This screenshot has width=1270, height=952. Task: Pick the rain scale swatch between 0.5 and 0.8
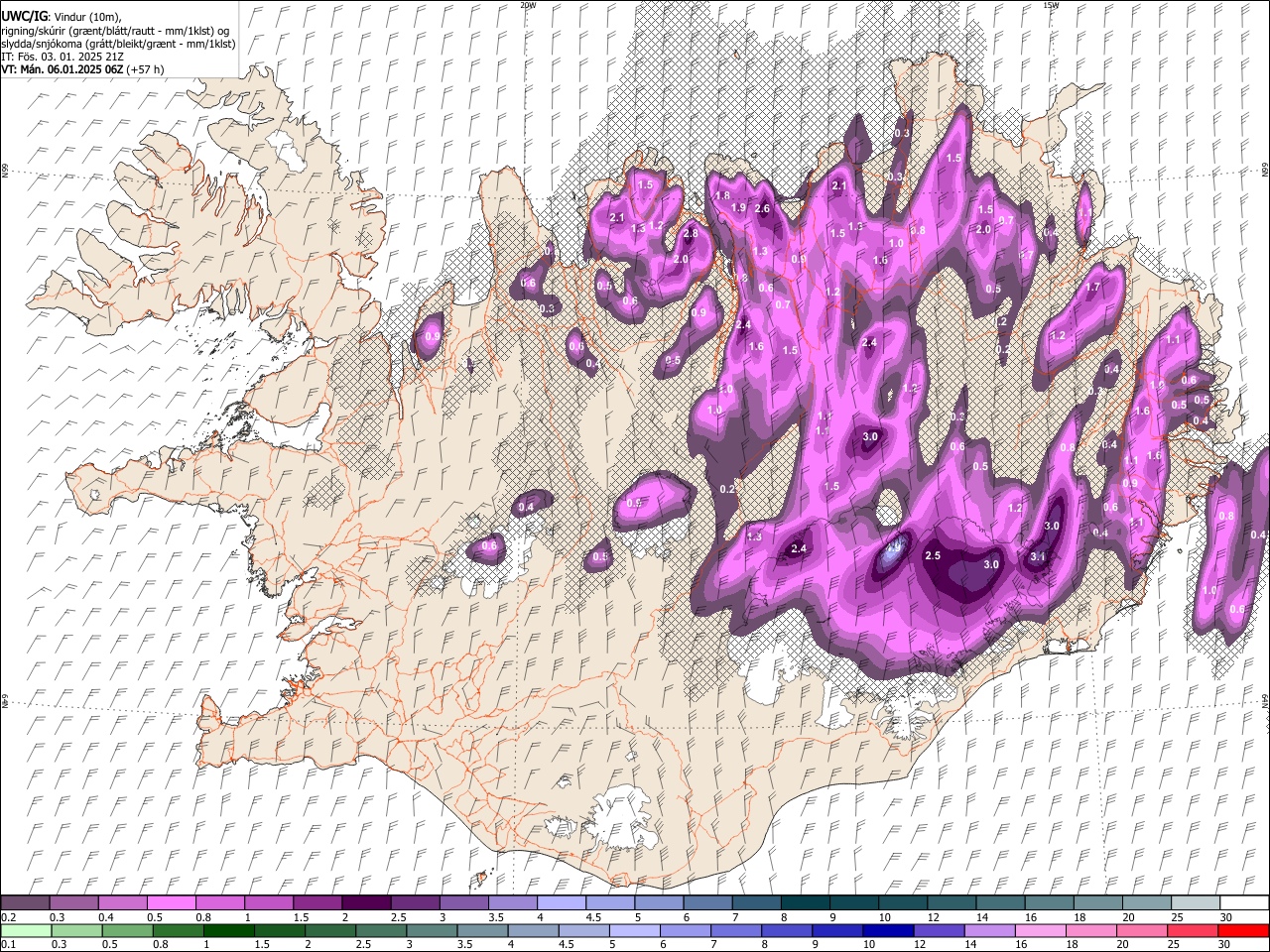point(127,930)
